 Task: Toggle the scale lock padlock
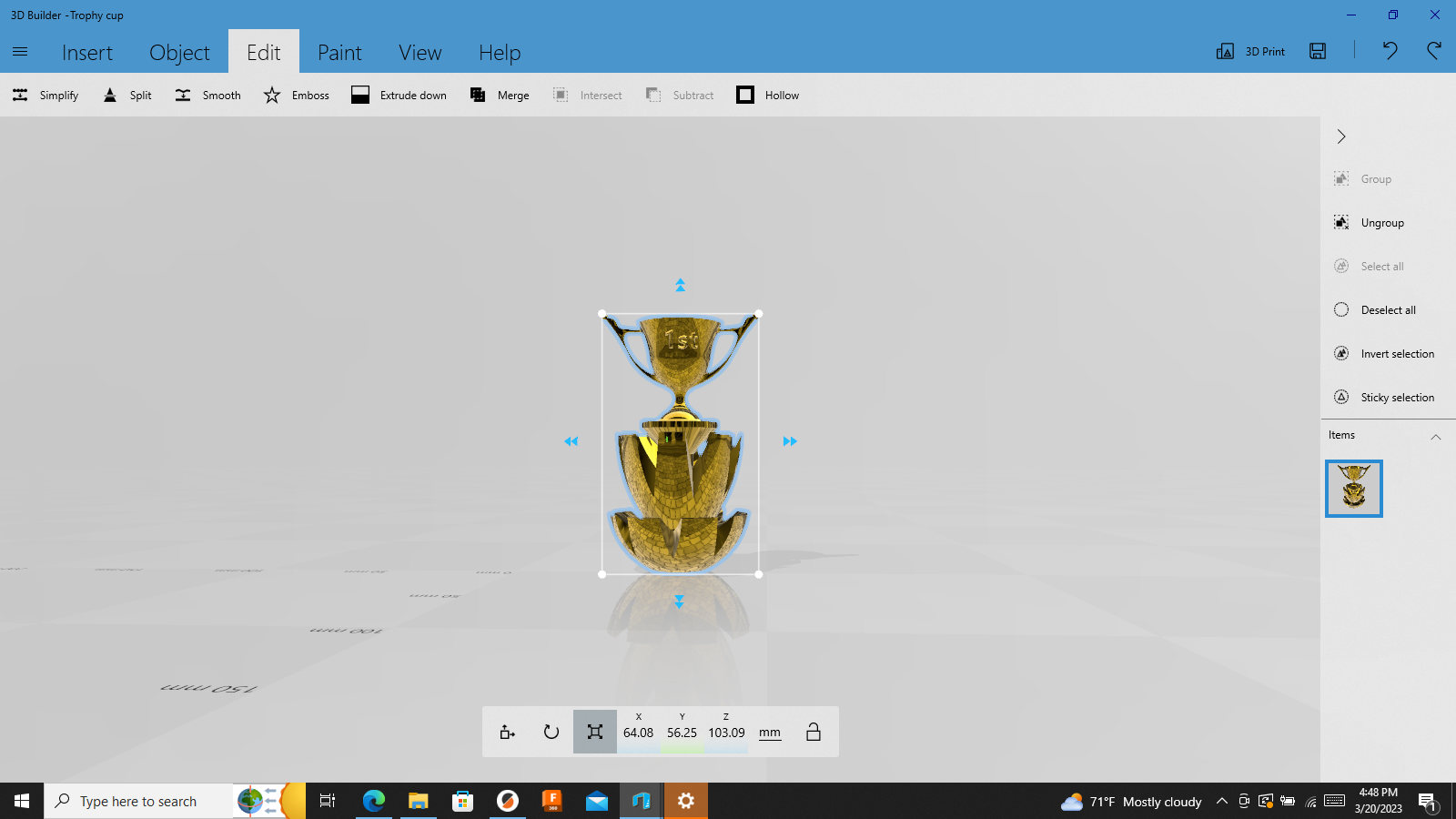pyautogui.click(x=813, y=732)
